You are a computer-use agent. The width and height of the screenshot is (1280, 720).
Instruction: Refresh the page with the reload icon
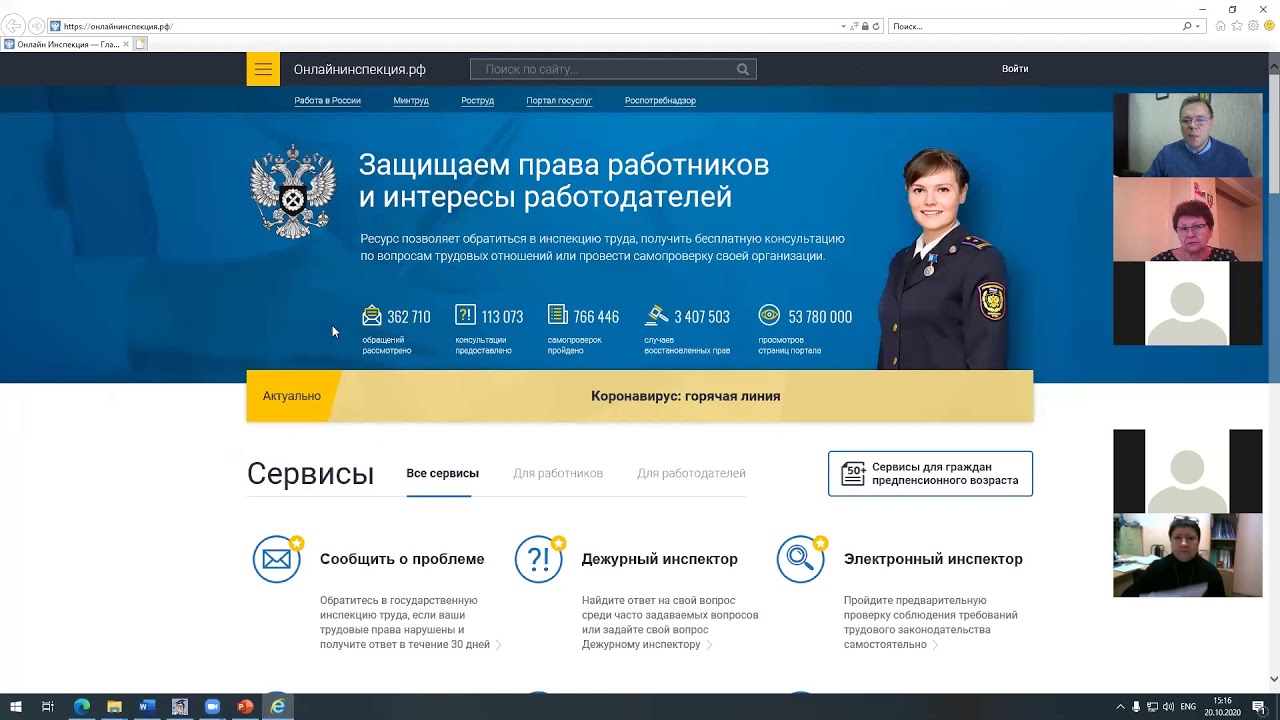tap(876, 26)
